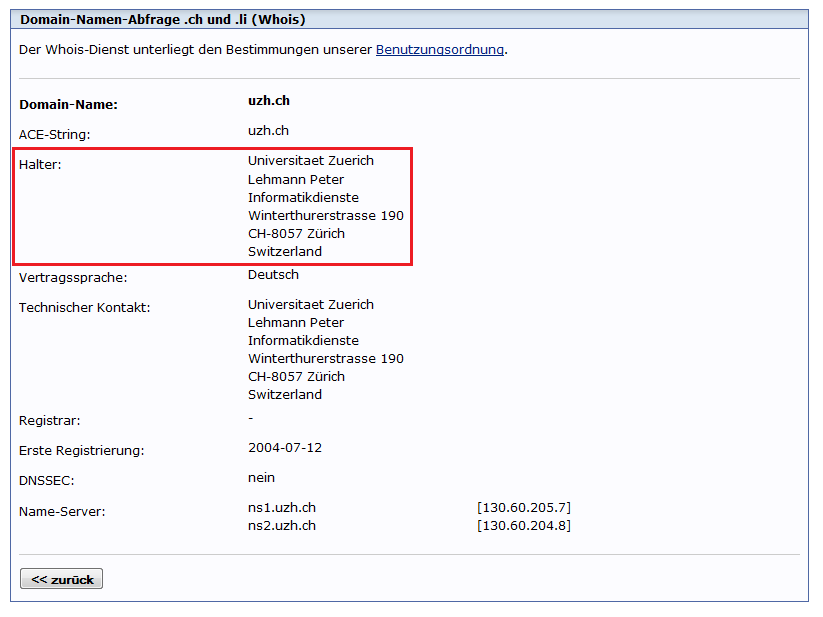Click the 'Vertragssprache:' label

[73, 278]
